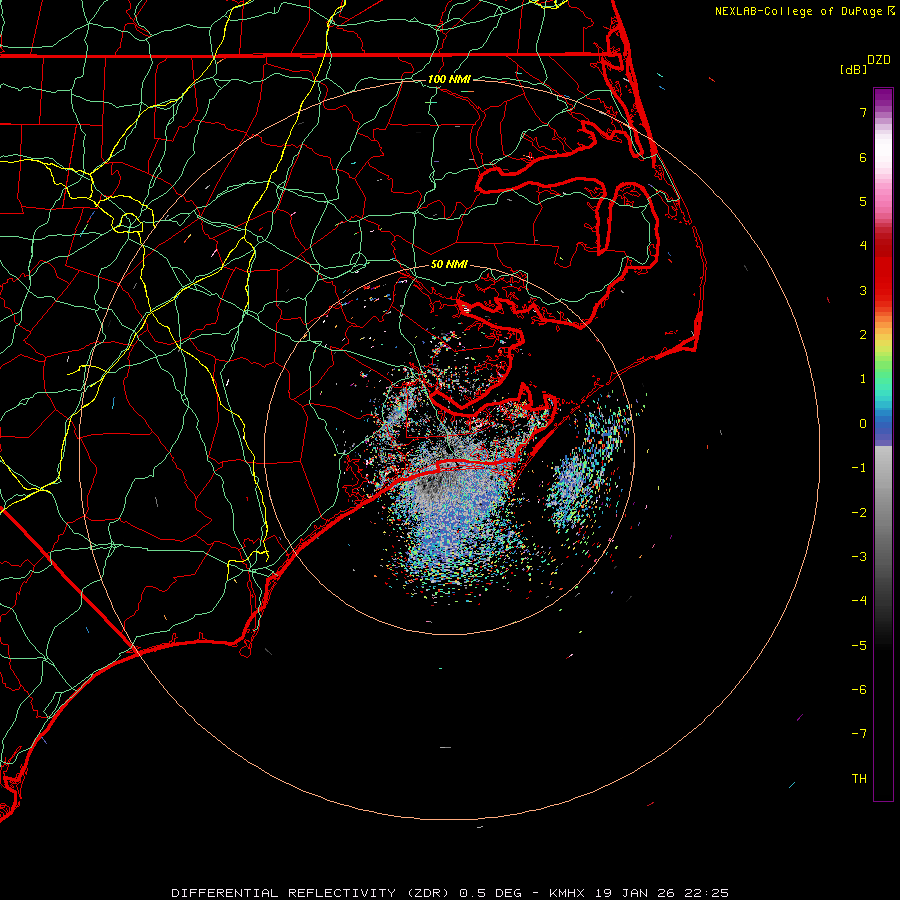Click the 7 value on the color scale
This screenshot has width=900, height=900.
[863, 112]
